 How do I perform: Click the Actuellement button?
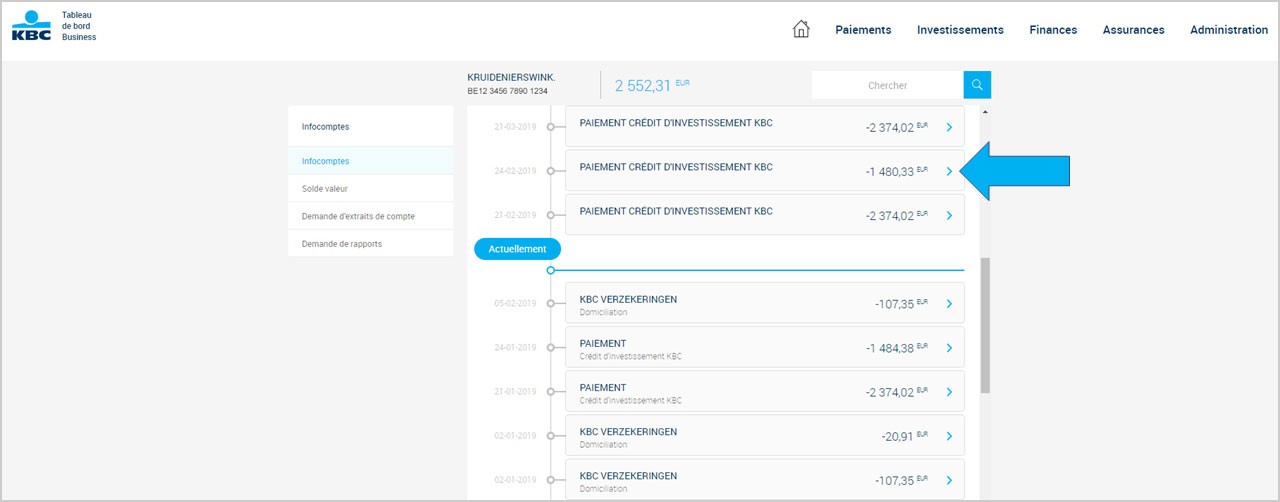tap(517, 249)
